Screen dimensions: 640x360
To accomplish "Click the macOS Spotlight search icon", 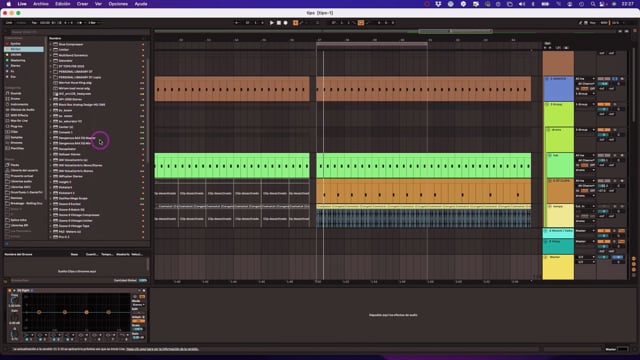I will pos(593,4).
